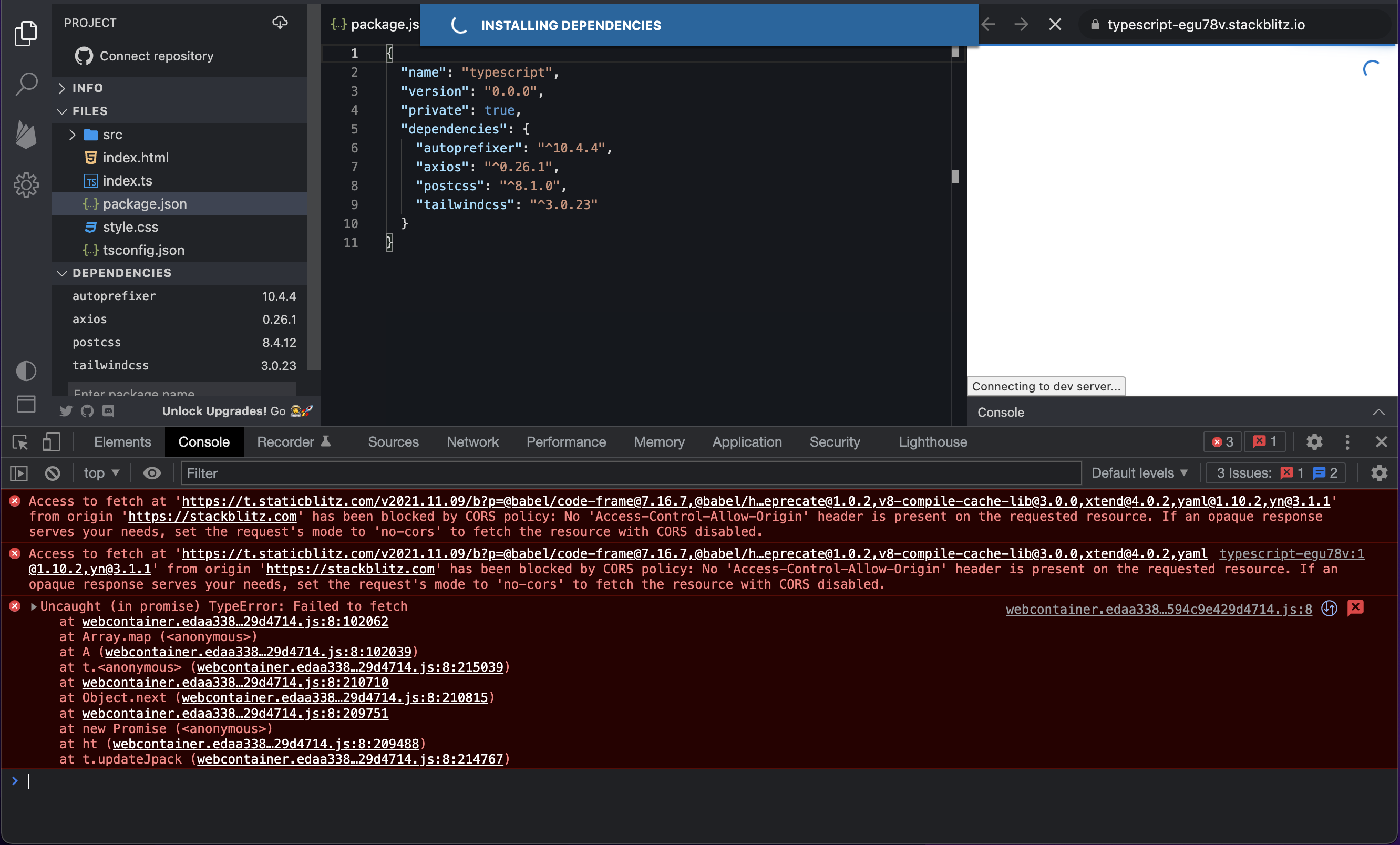The image size is (1400, 845).
Task: Switch to the Lighthouse tab
Action: pyautogui.click(x=932, y=441)
